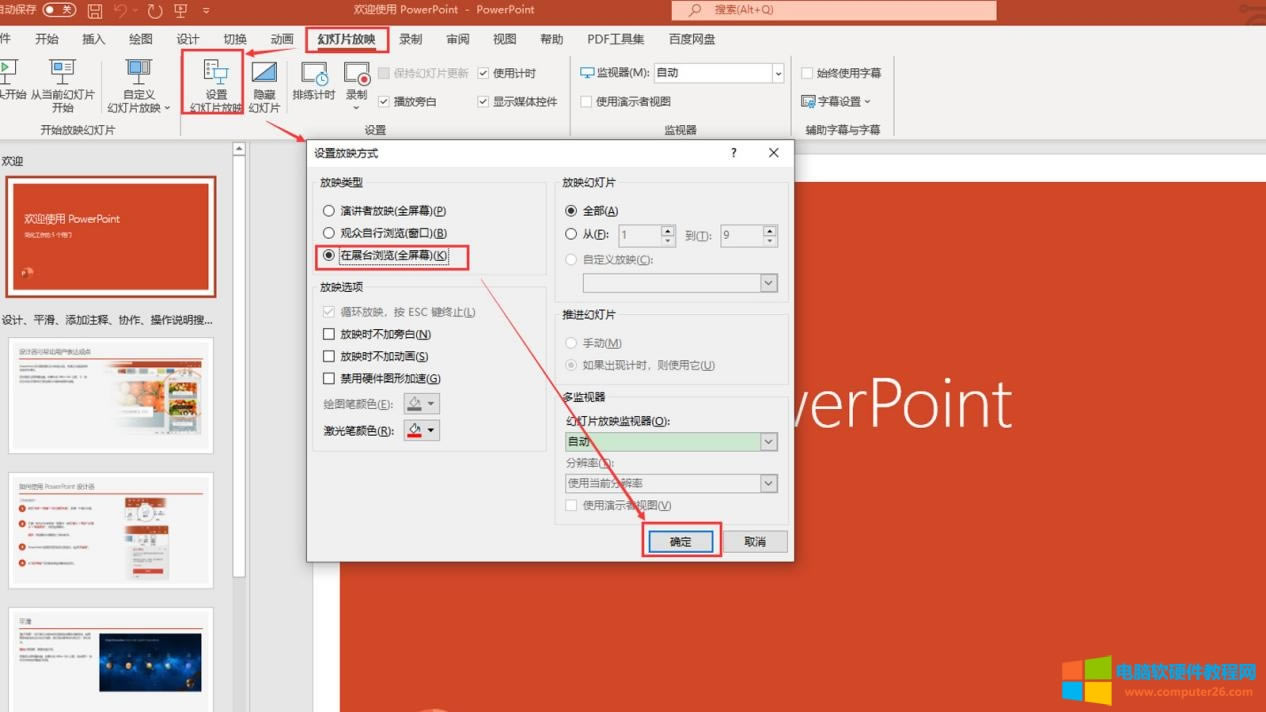This screenshot has width=1266, height=712.
Task: Open the pen color picker
Action: 421,403
